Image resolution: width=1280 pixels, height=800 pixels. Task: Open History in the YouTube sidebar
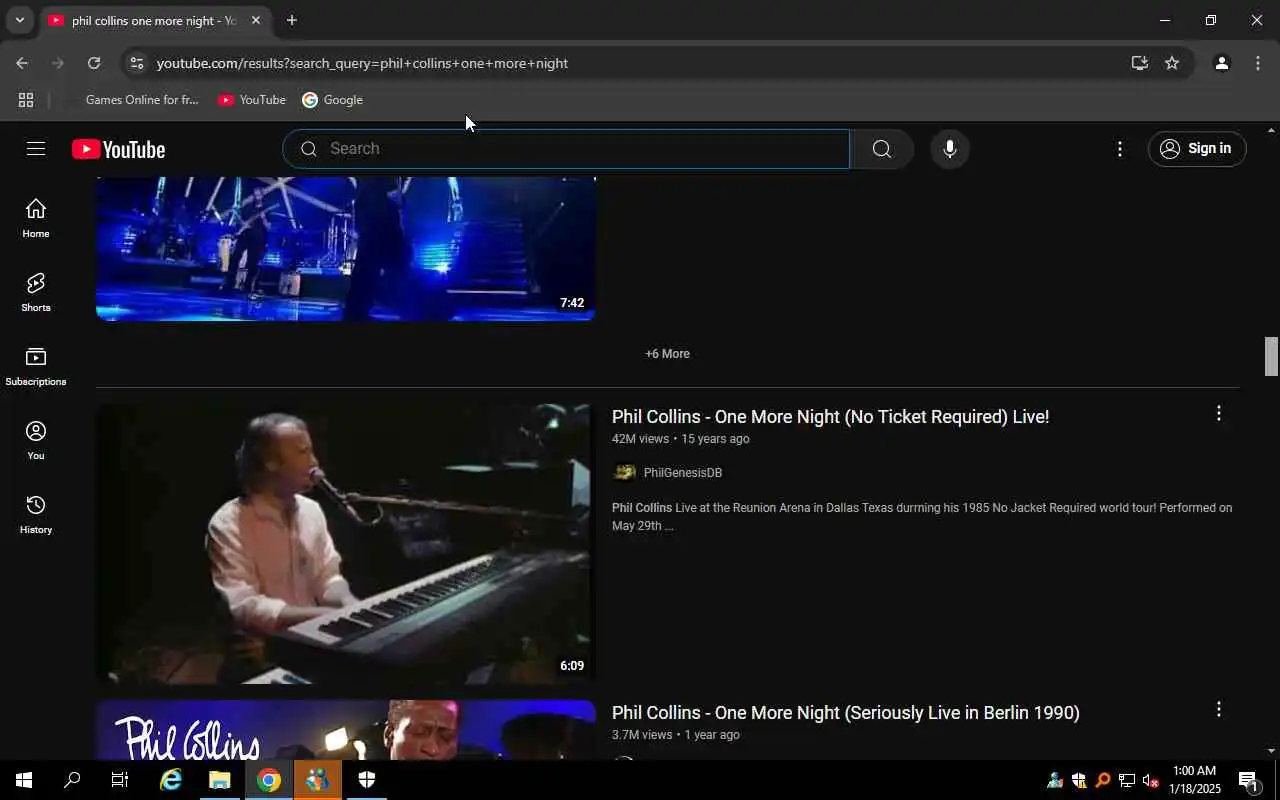(x=36, y=515)
